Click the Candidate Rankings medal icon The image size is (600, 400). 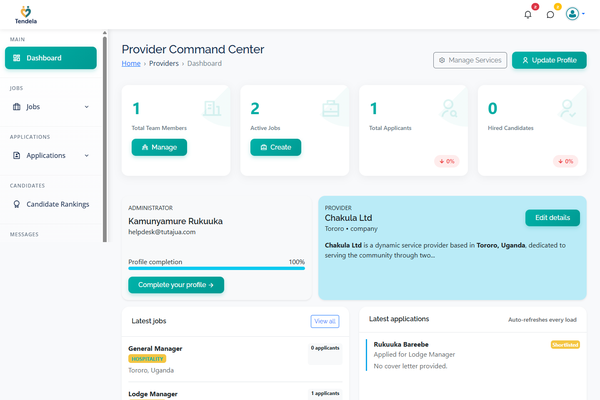17,204
